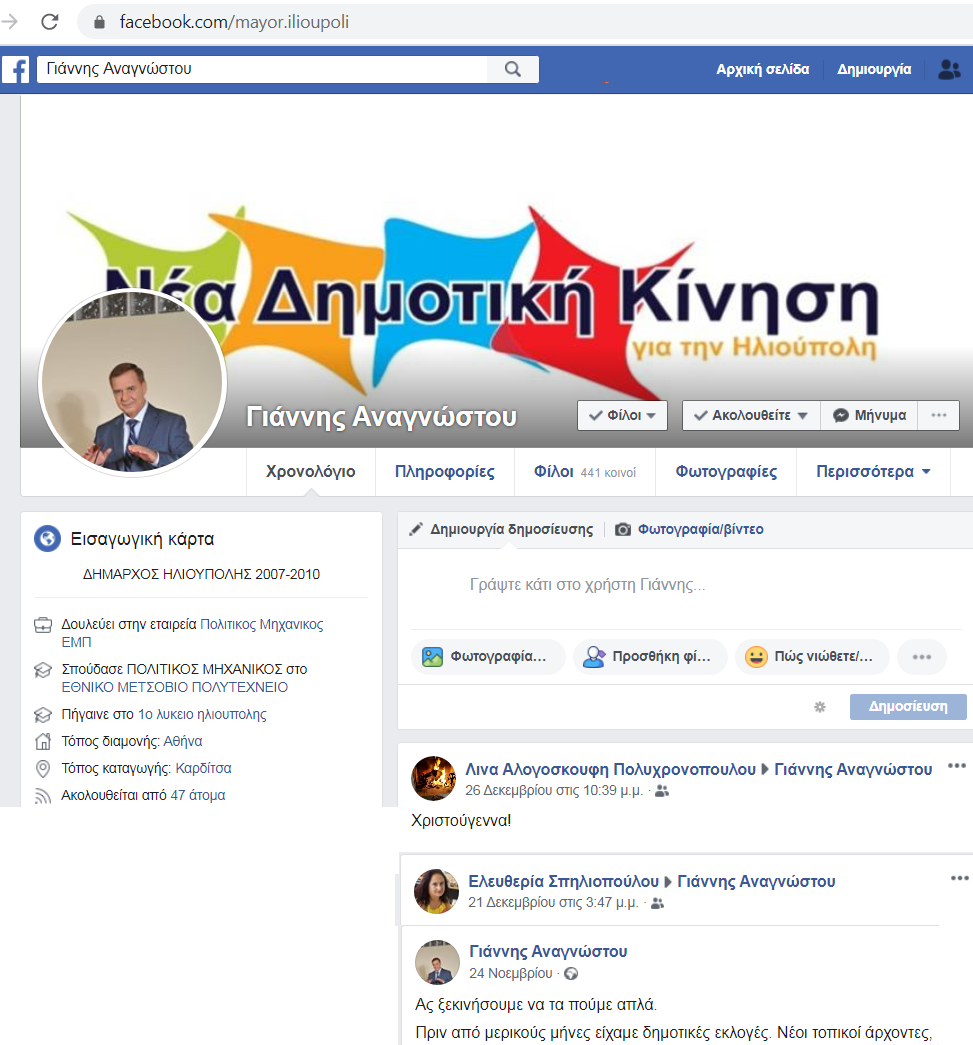Image resolution: width=973 pixels, height=1045 pixels.
Task: Click the Προσθήκη φί... tag friends button
Action: pos(650,657)
